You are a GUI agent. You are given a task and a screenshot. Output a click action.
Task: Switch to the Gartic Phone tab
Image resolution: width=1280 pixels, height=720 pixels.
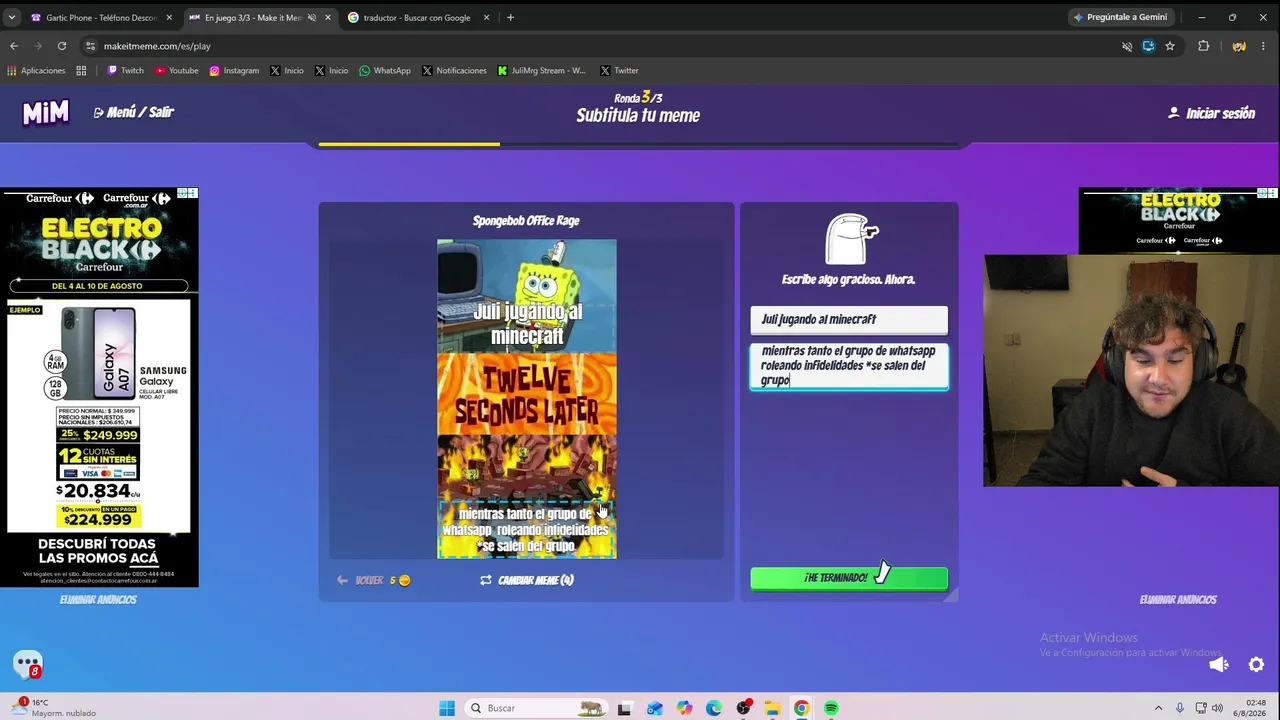pyautogui.click(x=100, y=17)
